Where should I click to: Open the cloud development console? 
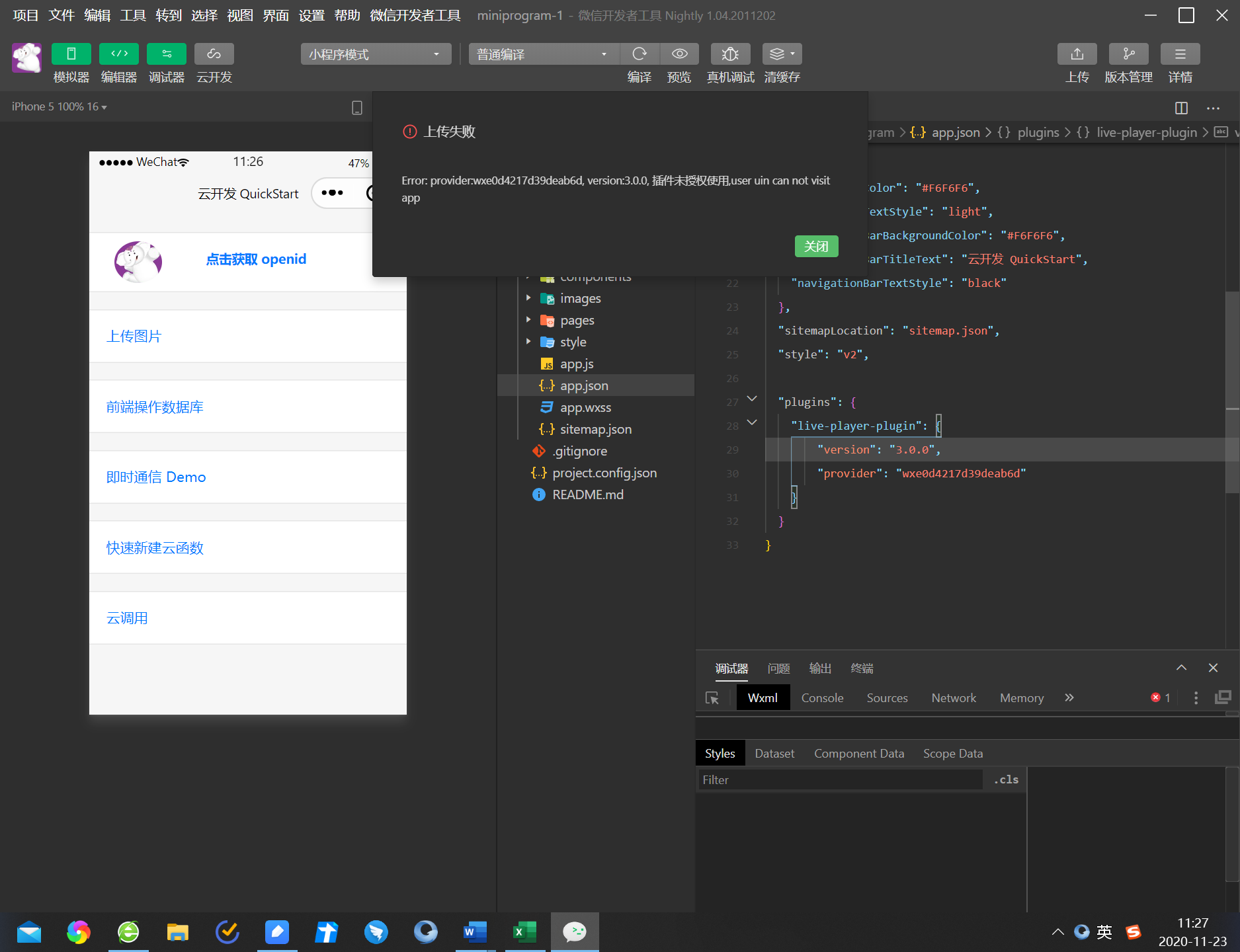click(214, 54)
